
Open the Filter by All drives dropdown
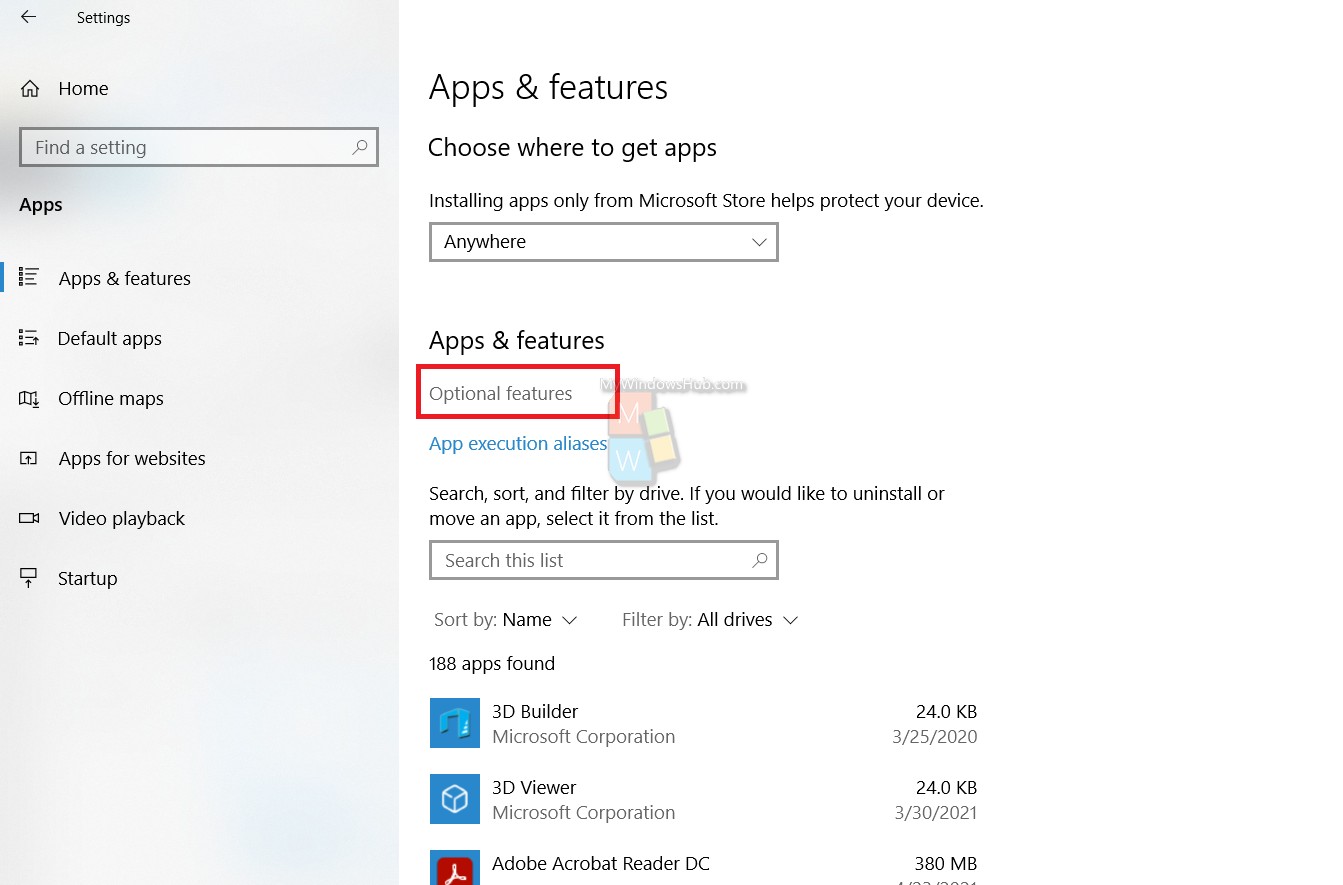pyautogui.click(x=710, y=620)
